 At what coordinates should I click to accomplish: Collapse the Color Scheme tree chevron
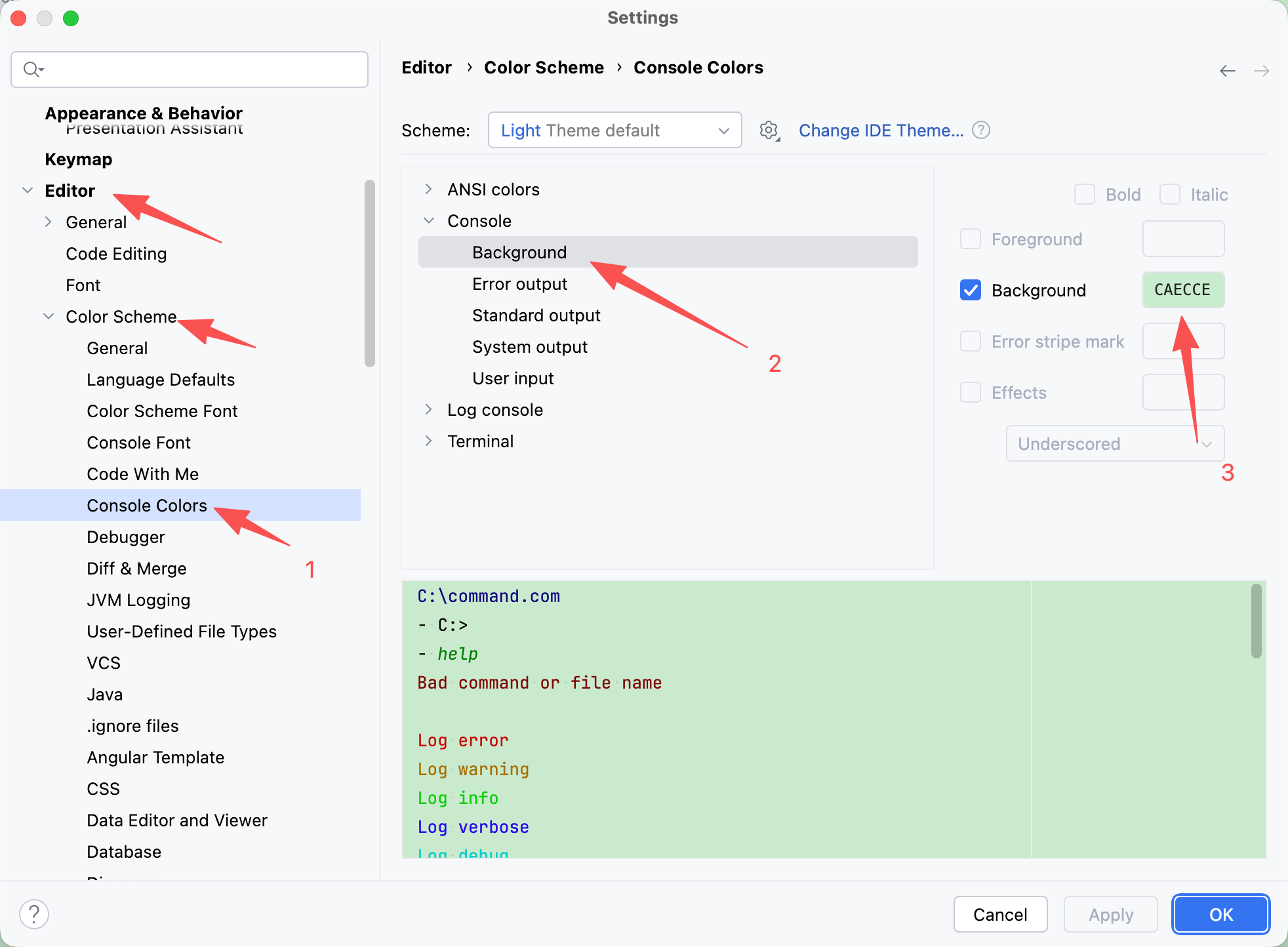(x=49, y=317)
